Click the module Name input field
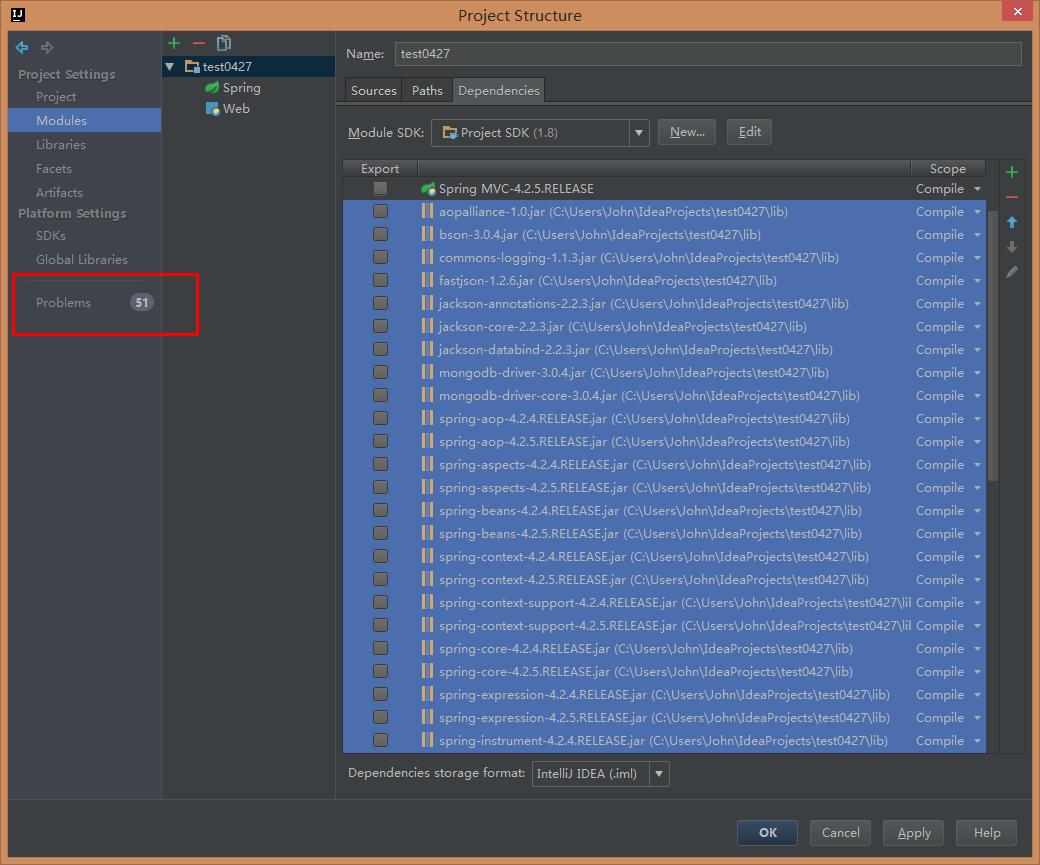 tap(708, 54)
